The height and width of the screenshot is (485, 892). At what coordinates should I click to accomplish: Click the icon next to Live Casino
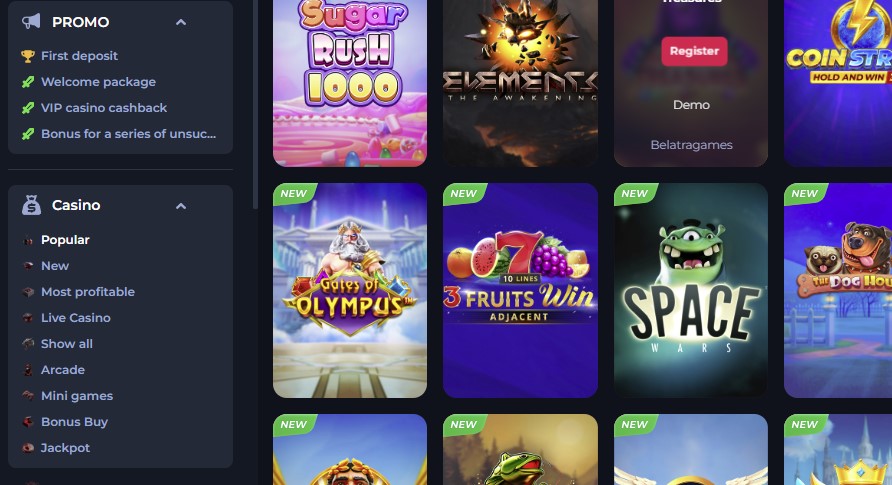click(28, 318)
